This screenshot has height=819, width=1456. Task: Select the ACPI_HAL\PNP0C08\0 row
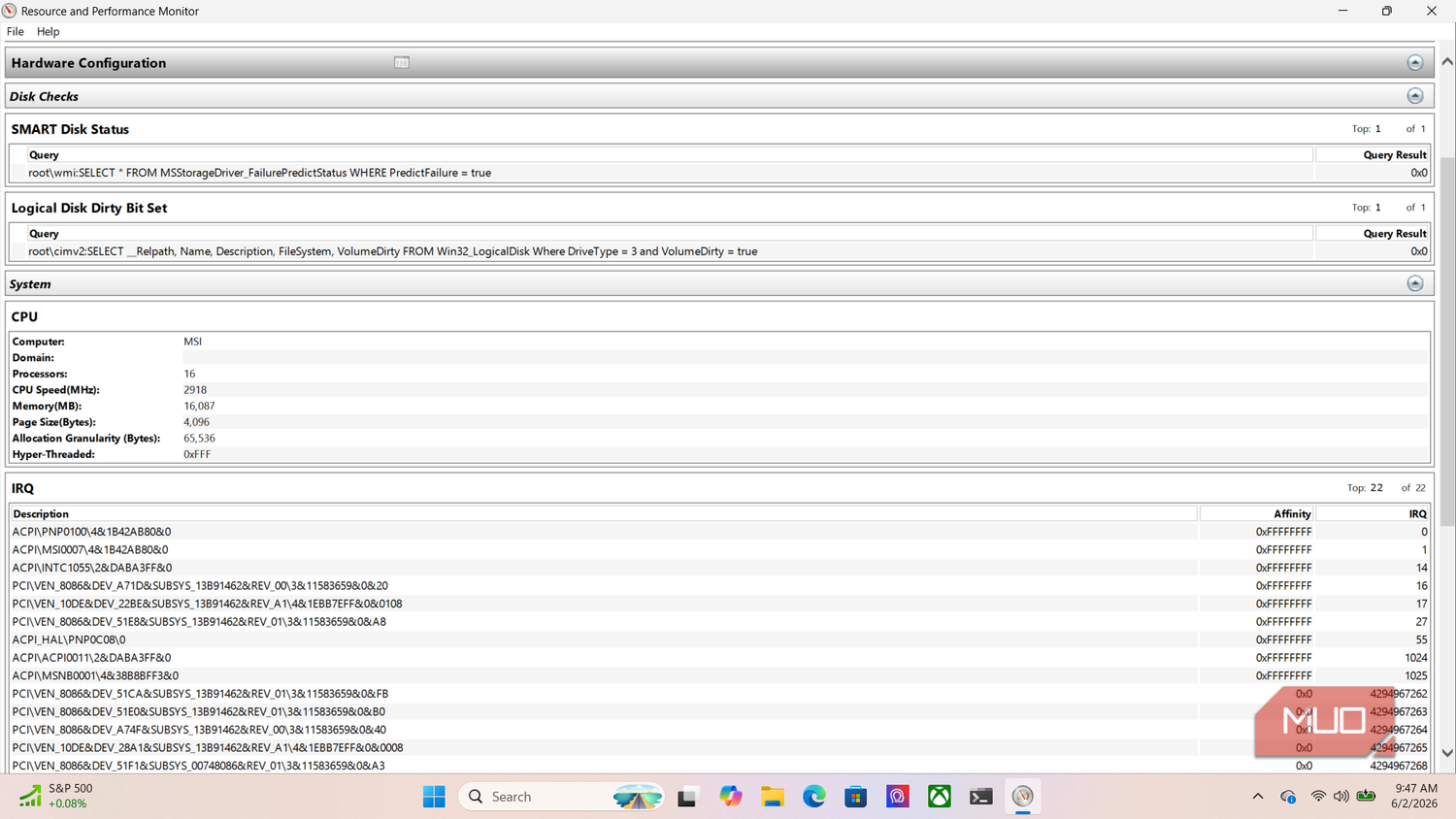719,639
